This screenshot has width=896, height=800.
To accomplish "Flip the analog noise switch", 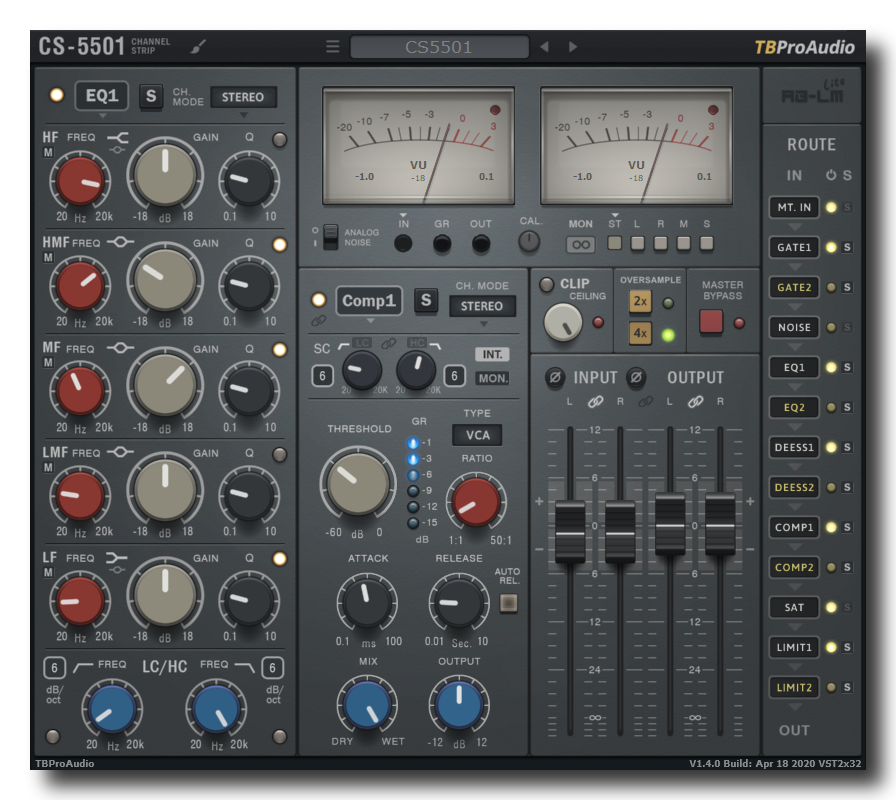I will (330, 237).
